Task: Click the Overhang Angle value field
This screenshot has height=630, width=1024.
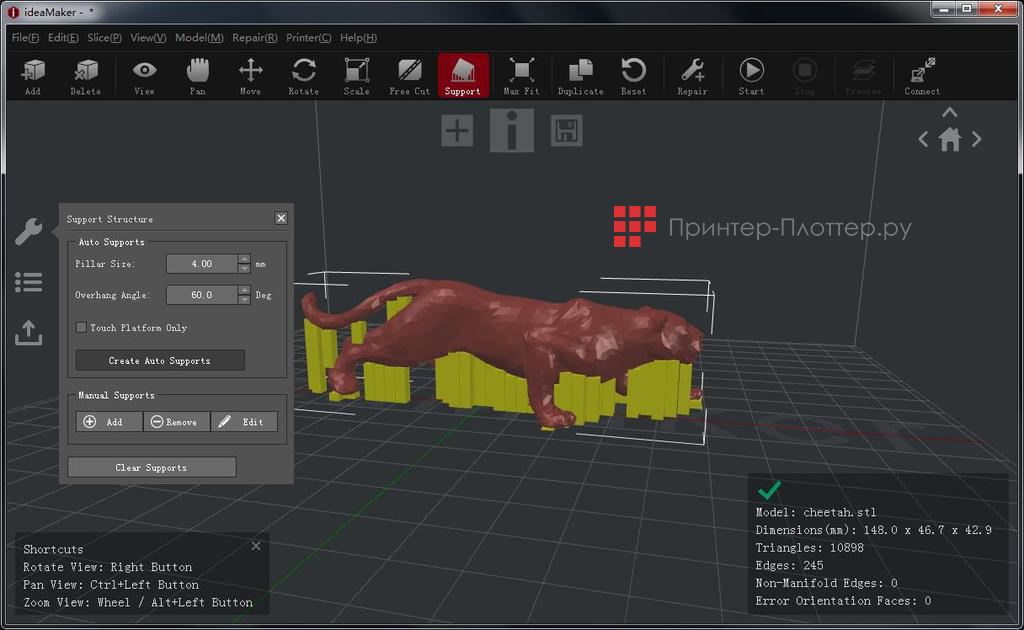Action: coord(200,294)
